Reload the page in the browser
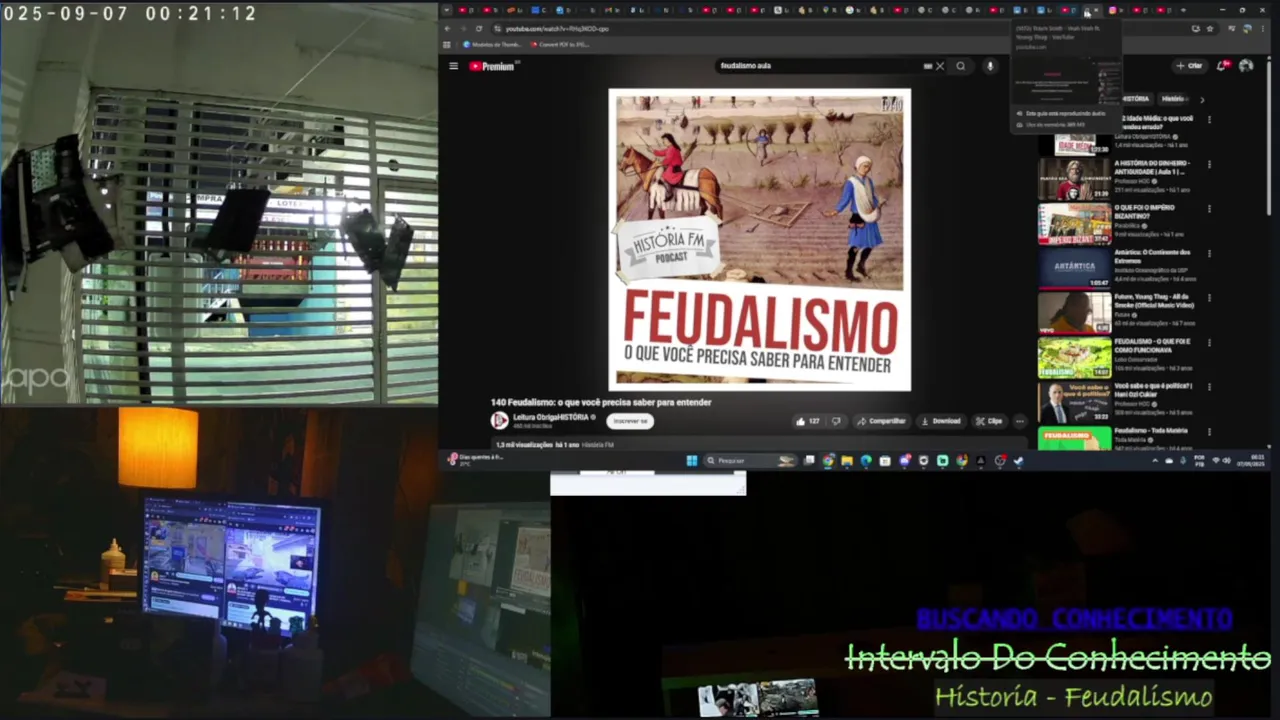This screenshot has height=720, width=1280. coord(478,29)
